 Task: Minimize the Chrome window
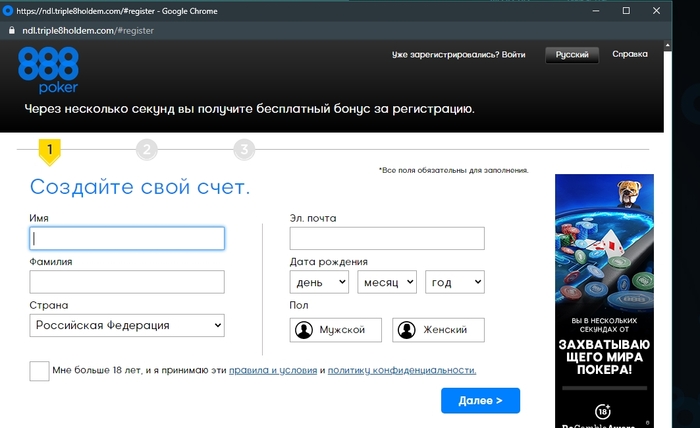(x=596, y=11)
